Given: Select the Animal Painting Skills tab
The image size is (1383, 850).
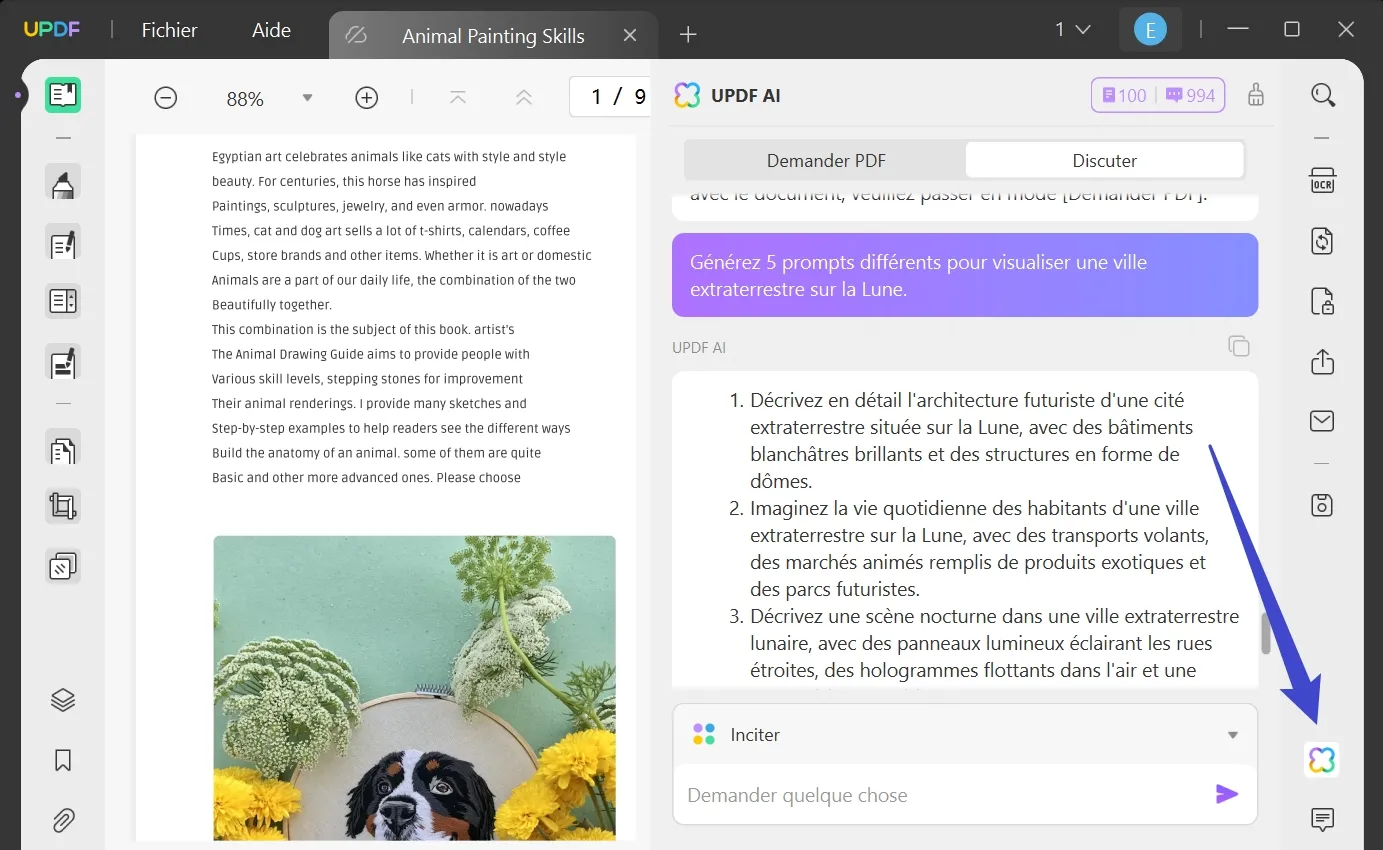Looking at the screenshot, I should [x=493, y=36].
